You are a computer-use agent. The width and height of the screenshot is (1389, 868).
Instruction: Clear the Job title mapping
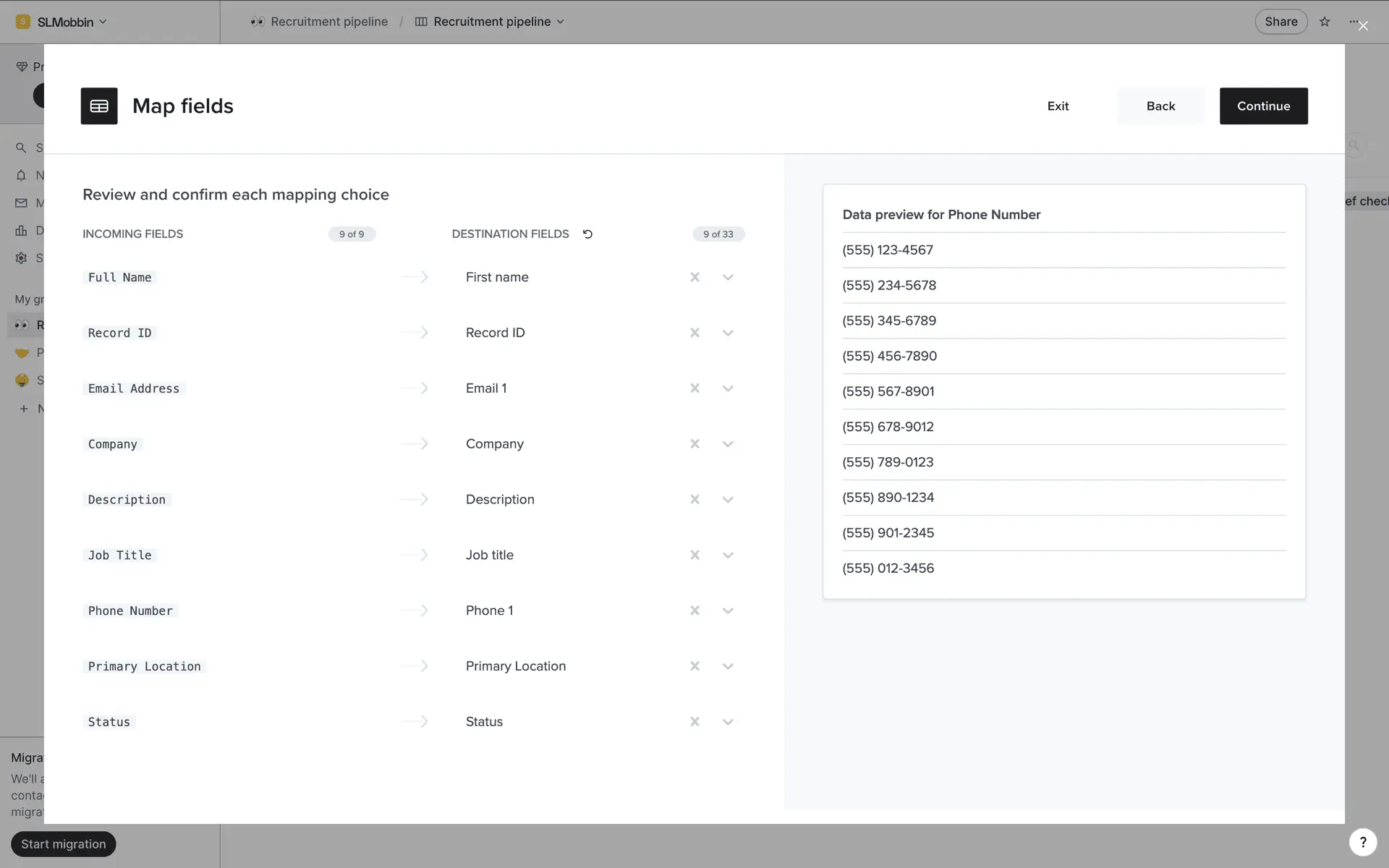pos(694,555)
